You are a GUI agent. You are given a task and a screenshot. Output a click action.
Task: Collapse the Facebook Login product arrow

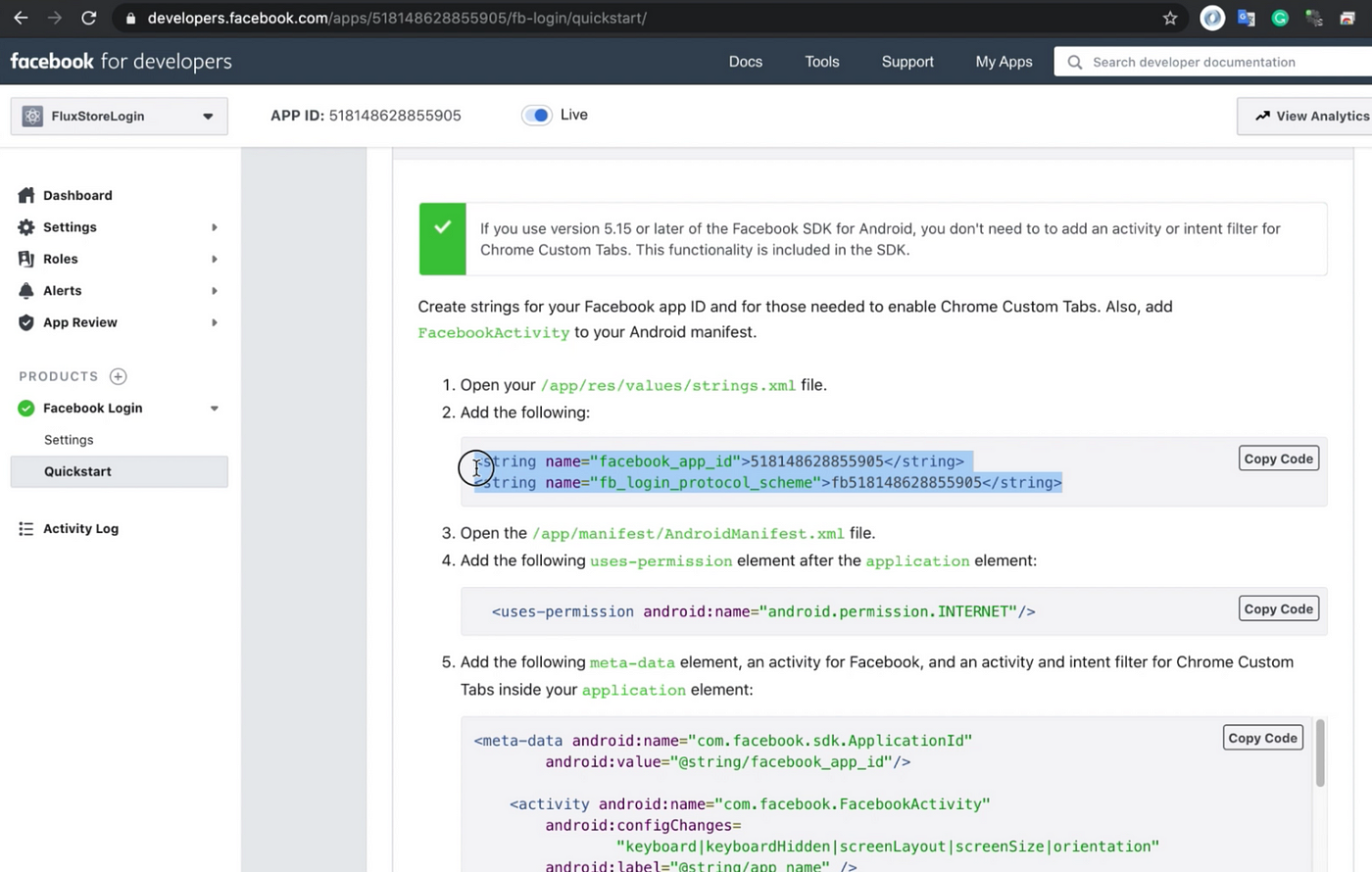(214, 409)
